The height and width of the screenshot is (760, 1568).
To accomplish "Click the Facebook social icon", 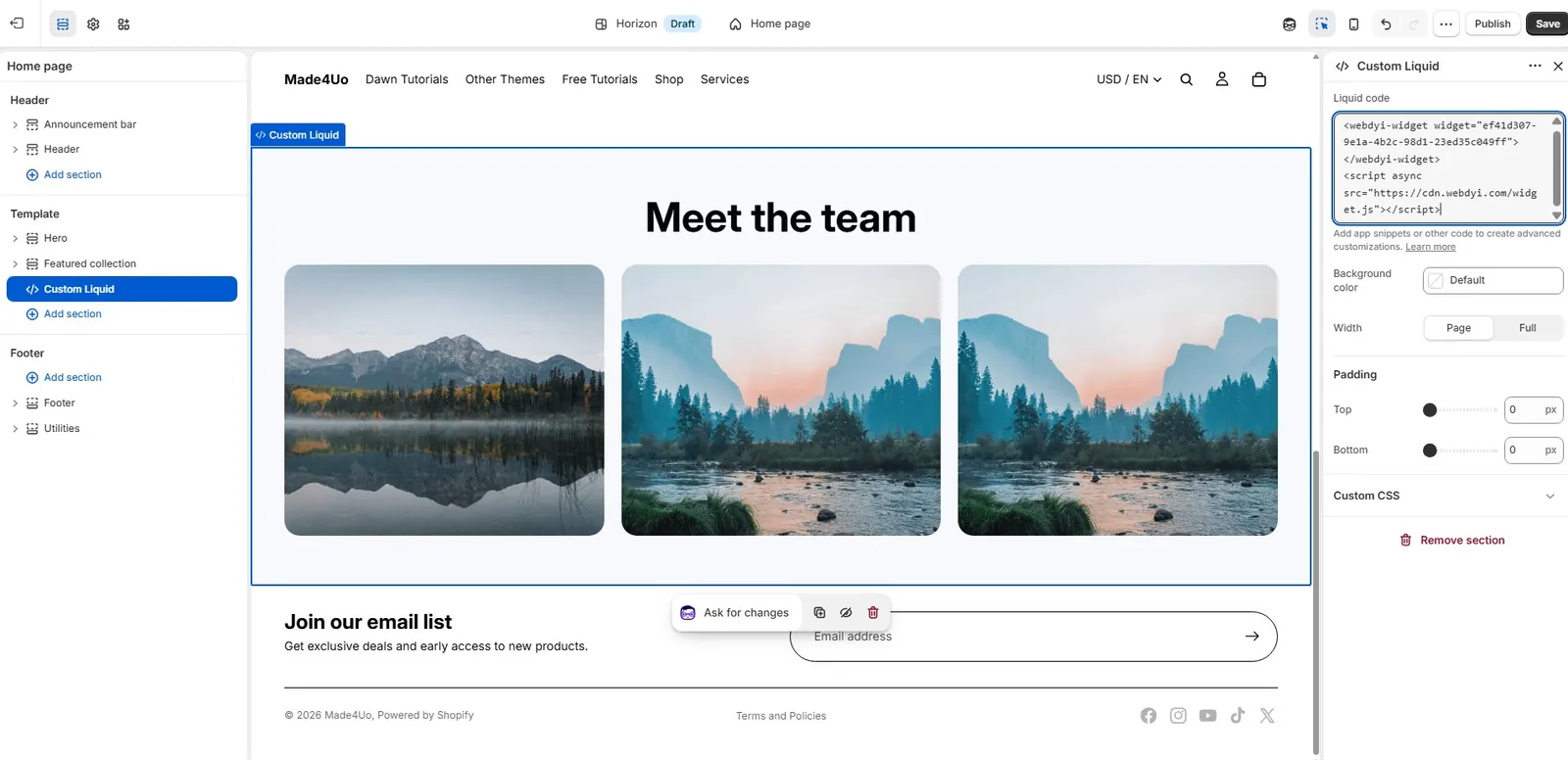I will click(x=1149, y=716).
